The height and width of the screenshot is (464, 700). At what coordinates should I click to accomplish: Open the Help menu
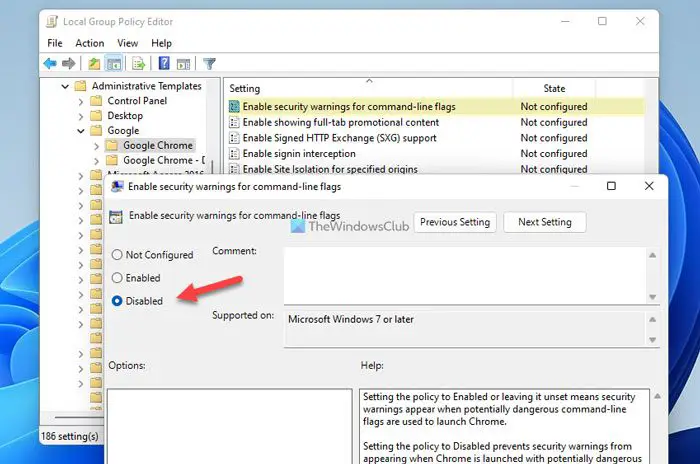coord(161,43)
